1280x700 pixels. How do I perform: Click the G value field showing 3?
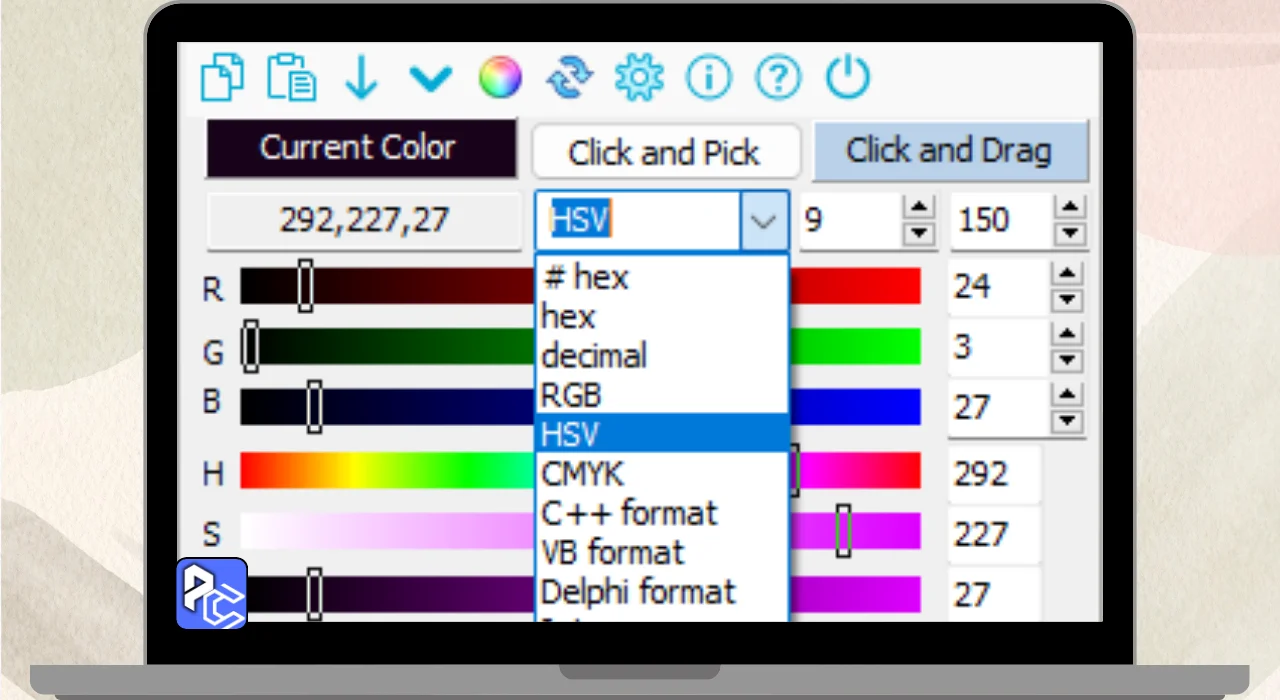[998, 347]
